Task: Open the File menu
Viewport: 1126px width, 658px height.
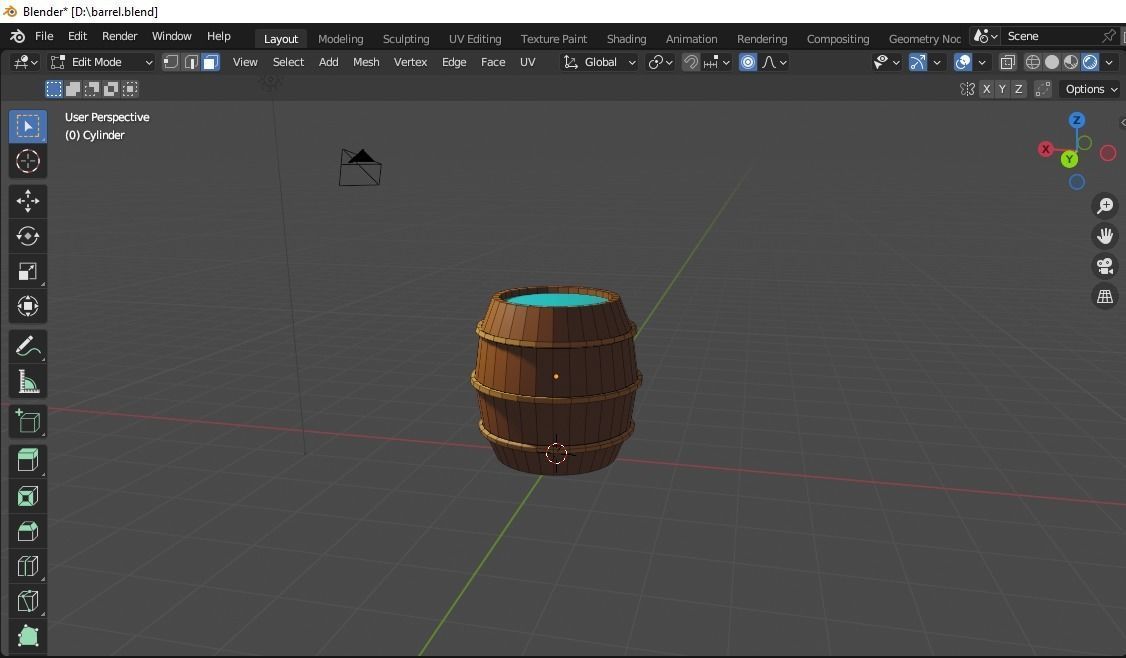Action: (44, 36)
